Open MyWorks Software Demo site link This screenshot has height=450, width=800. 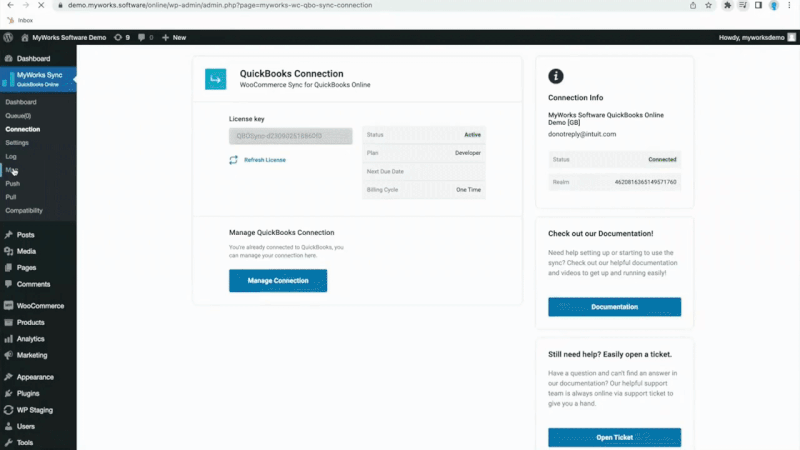64,37
